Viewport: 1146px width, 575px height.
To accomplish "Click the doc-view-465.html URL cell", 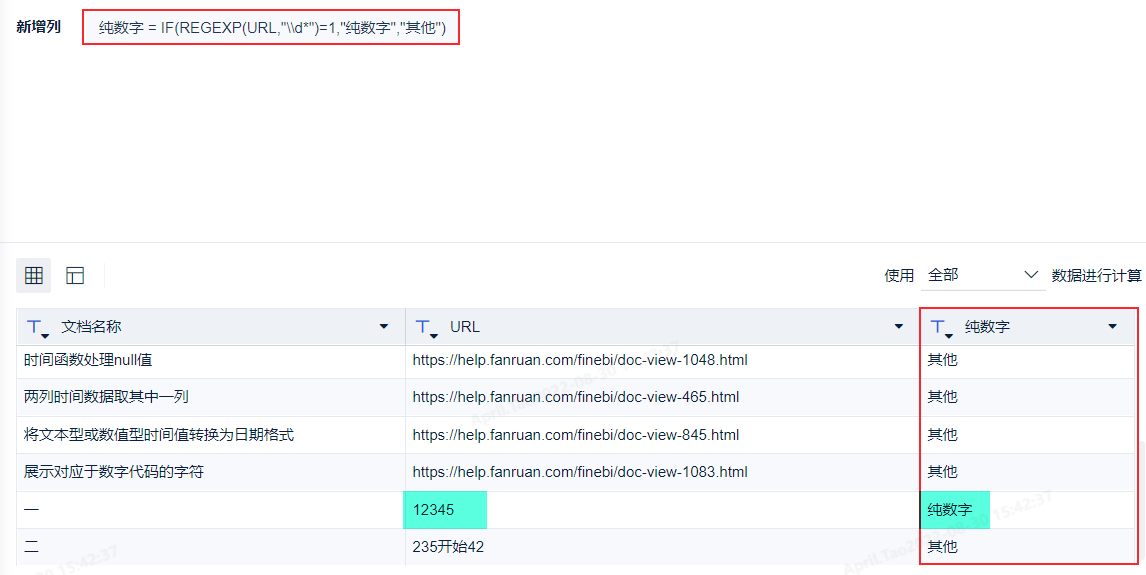I will click(575, 397).
